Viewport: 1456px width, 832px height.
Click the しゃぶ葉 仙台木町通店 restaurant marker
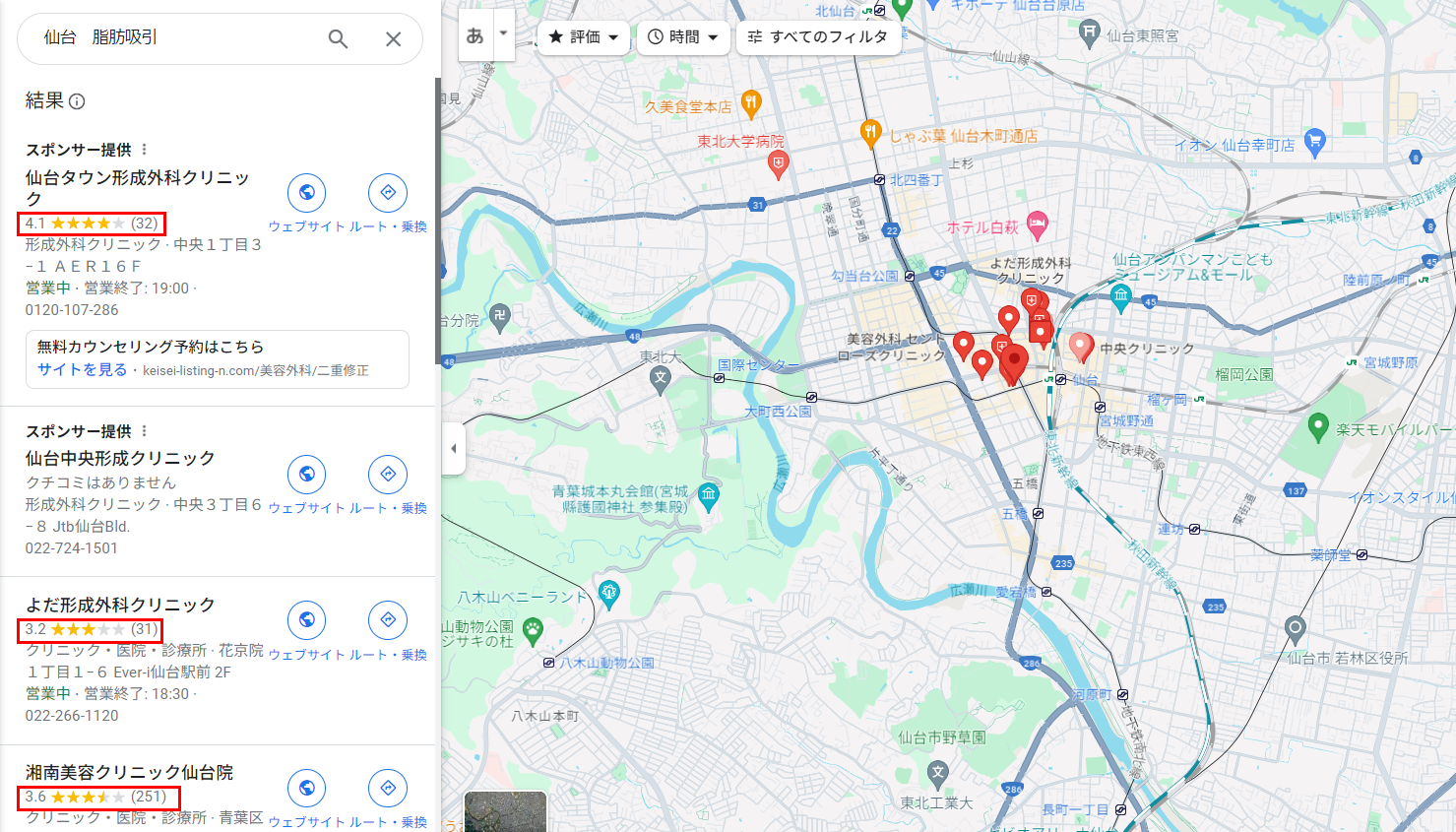pos(870,132)
